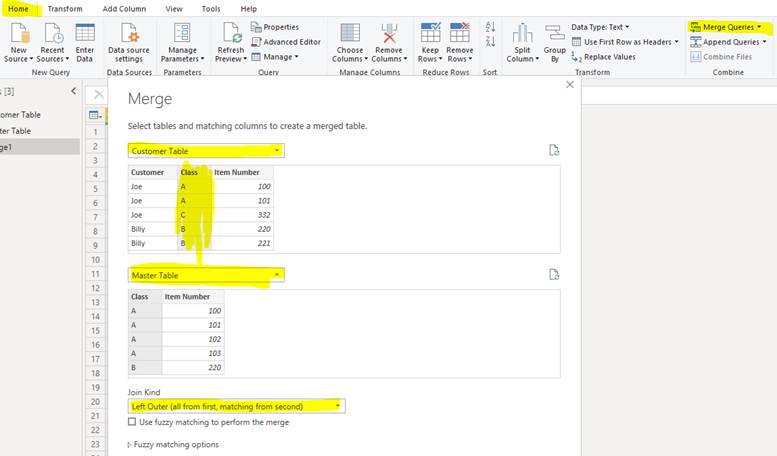This screenshot has width=777, height=456.
Task: Open the Master Table dropdown
Action: point(206,275)
